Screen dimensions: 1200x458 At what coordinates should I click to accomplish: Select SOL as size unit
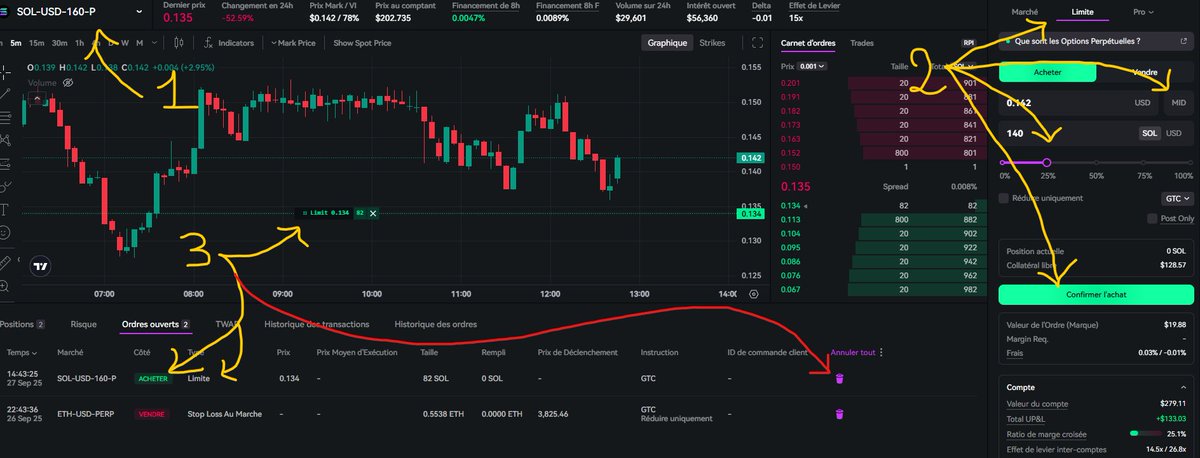click(1151, 133)
